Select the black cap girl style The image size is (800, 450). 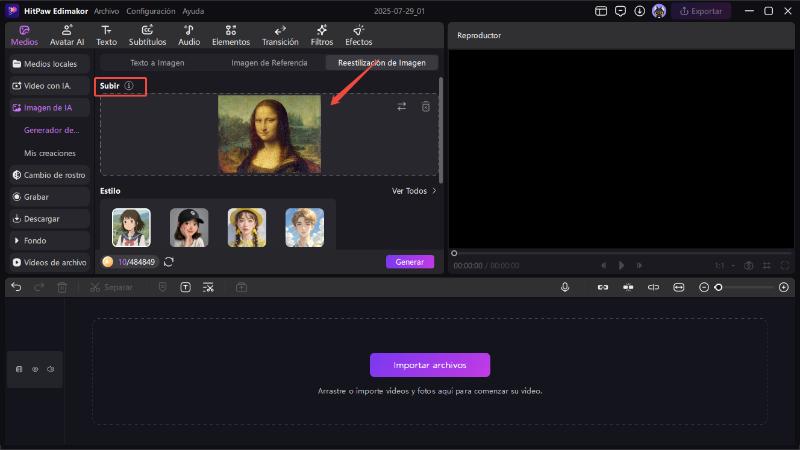189,228
